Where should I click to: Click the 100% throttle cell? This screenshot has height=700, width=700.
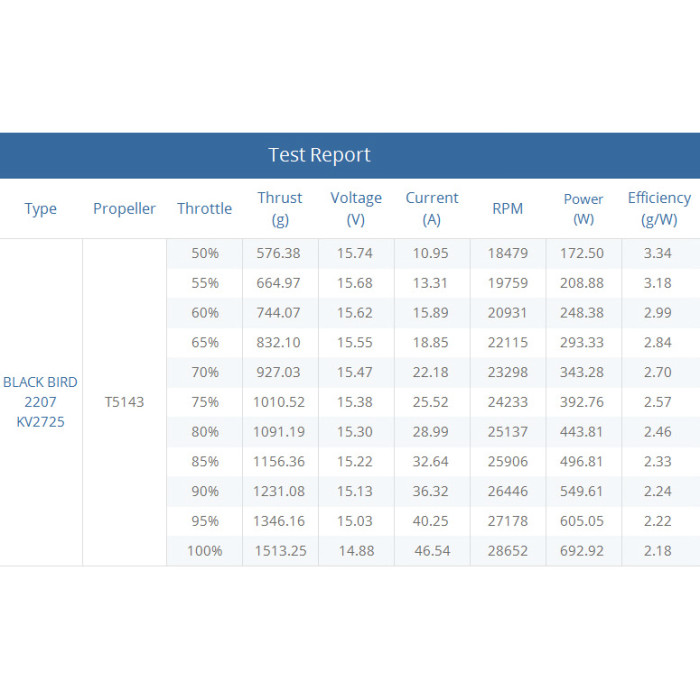[x=204, y=551]
